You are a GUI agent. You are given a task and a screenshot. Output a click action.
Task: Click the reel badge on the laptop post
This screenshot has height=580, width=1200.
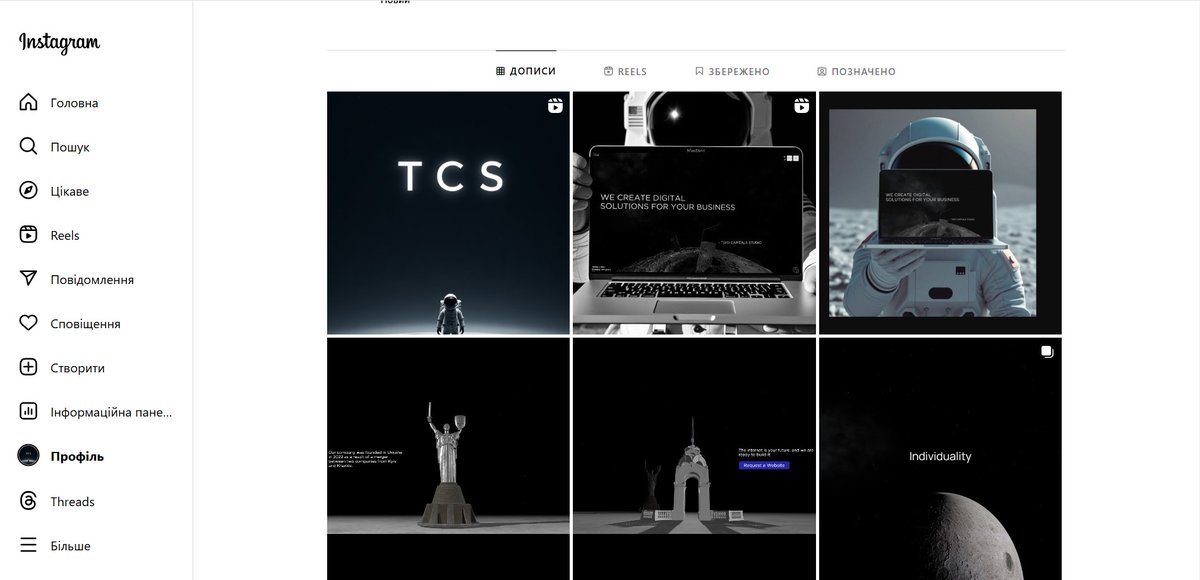pyautogui.click(x=801, y=106)
